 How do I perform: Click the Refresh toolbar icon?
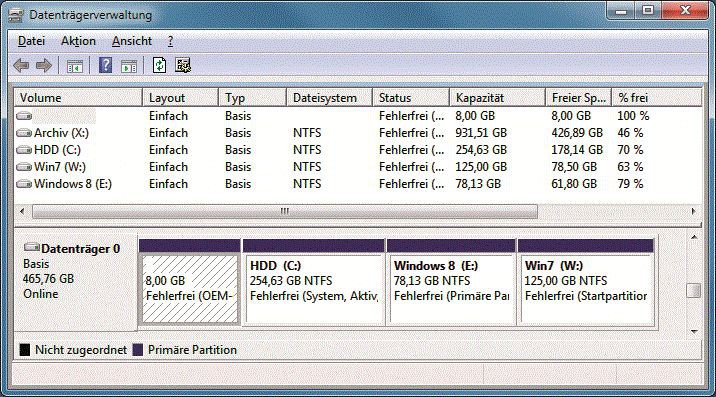tap(159, 65)
